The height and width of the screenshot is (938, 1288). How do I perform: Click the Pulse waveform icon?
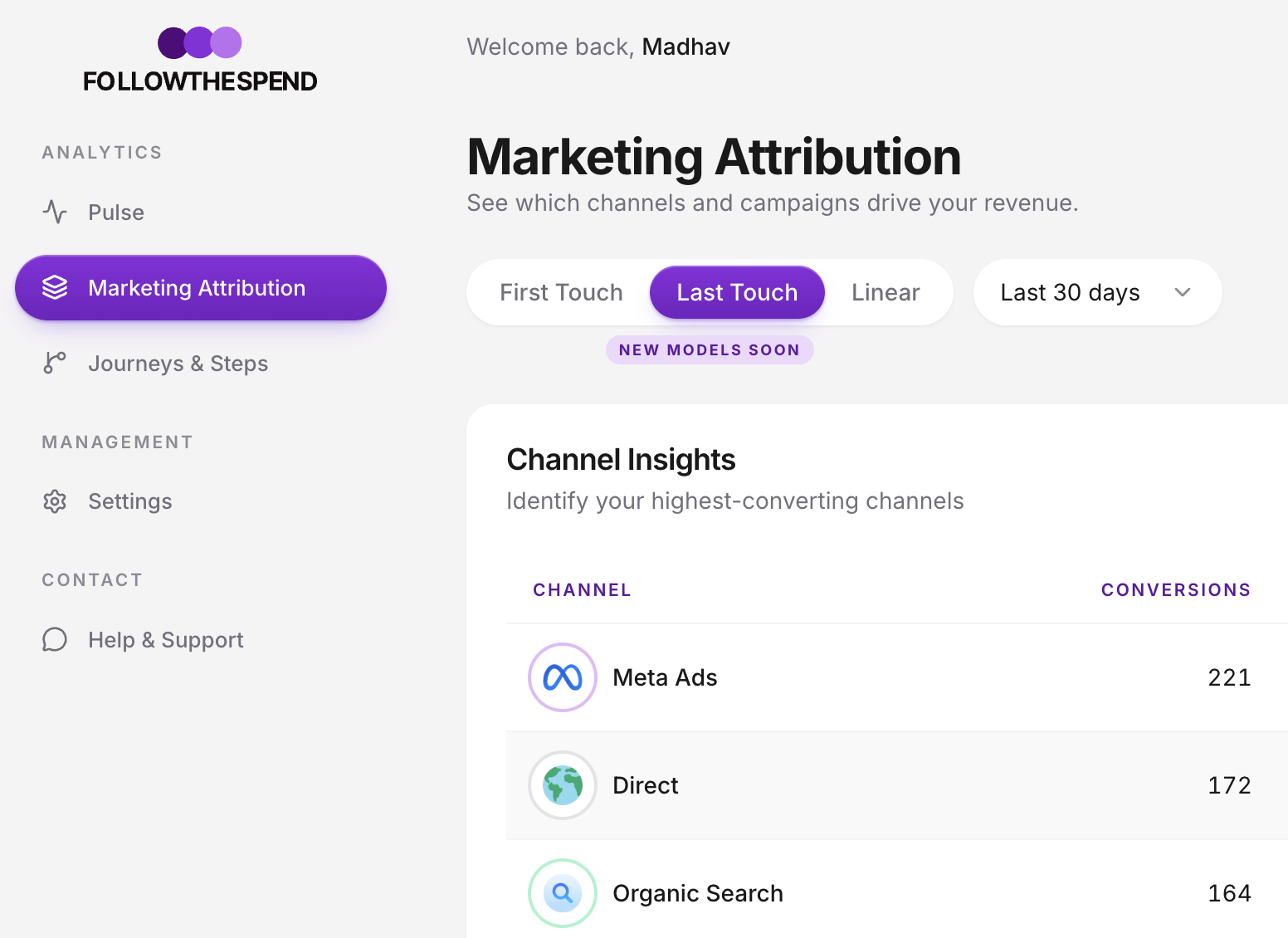tap(55, 213)
